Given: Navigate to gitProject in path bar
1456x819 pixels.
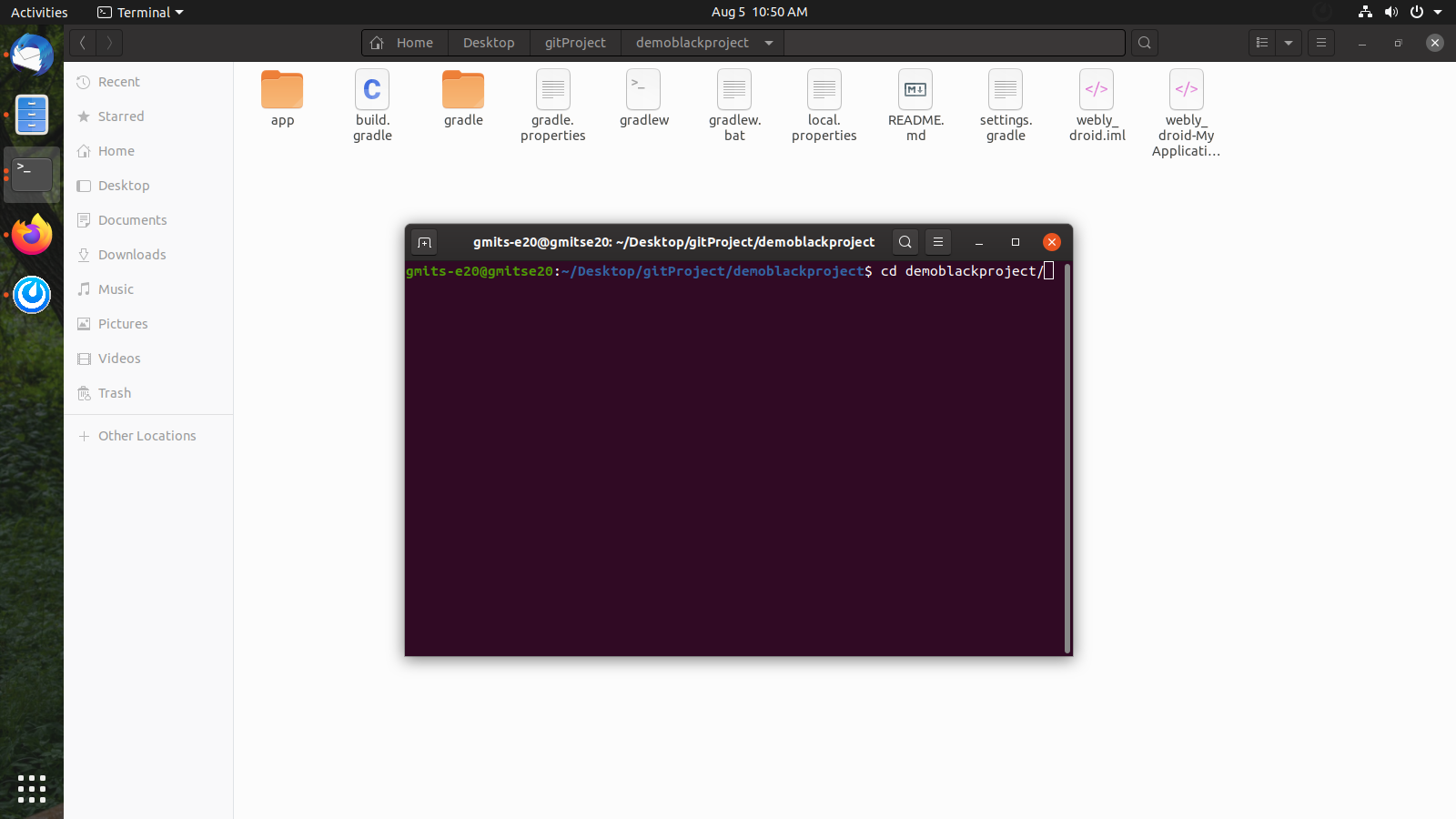Looking at the screenshot, I should (575, 43).
